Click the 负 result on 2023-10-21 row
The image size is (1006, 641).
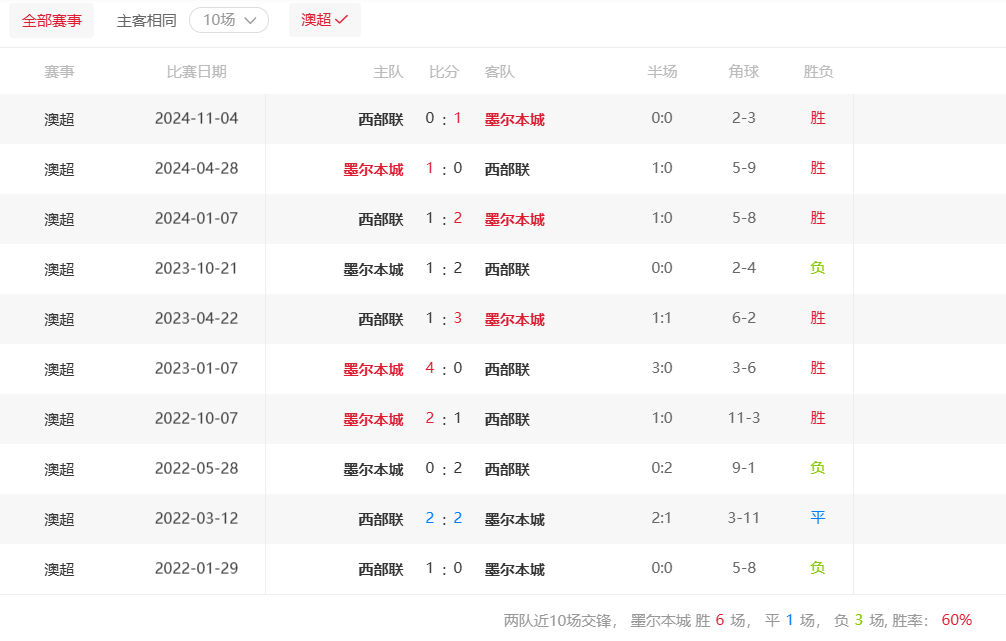click(818, 268)
